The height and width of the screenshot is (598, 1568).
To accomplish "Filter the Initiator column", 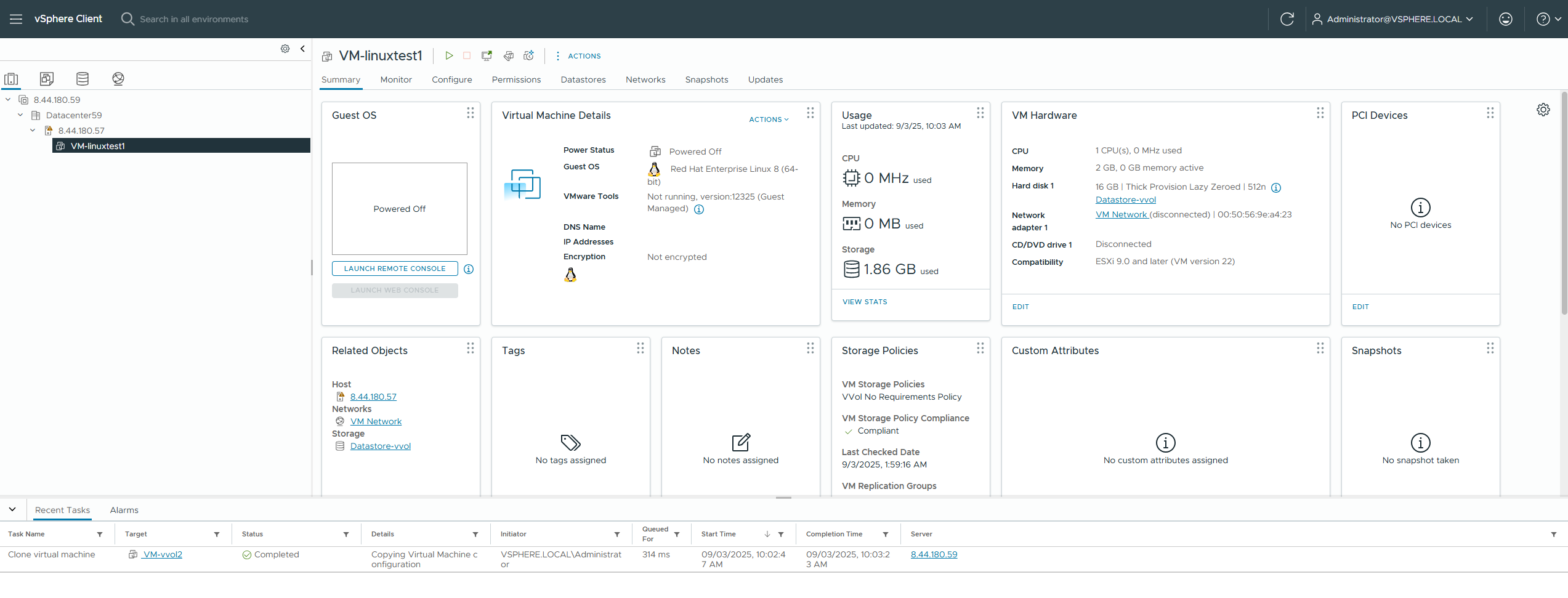I will [x=617, y=535].
